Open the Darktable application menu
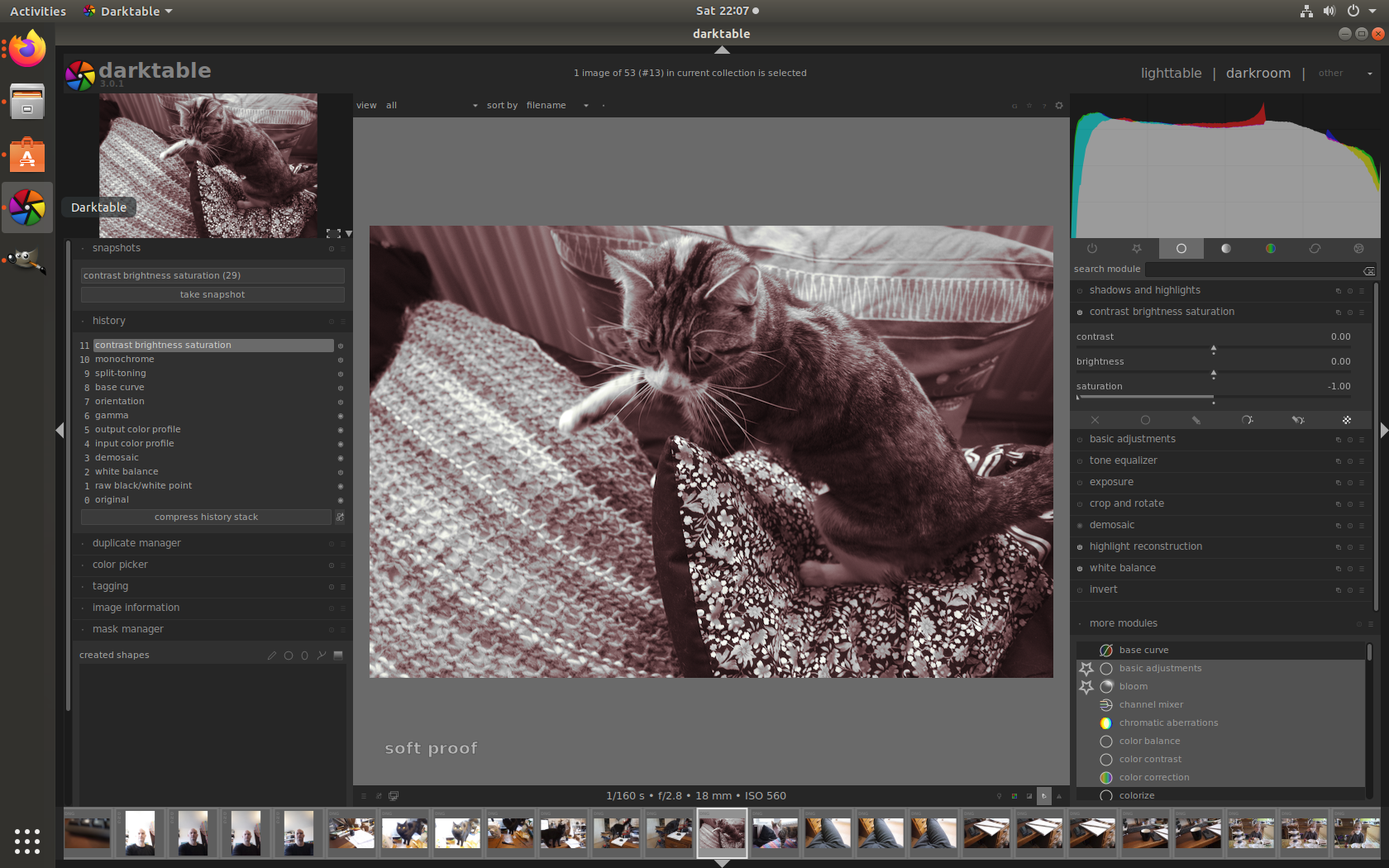Screen dimensions: 1389x868 [128, 12]
